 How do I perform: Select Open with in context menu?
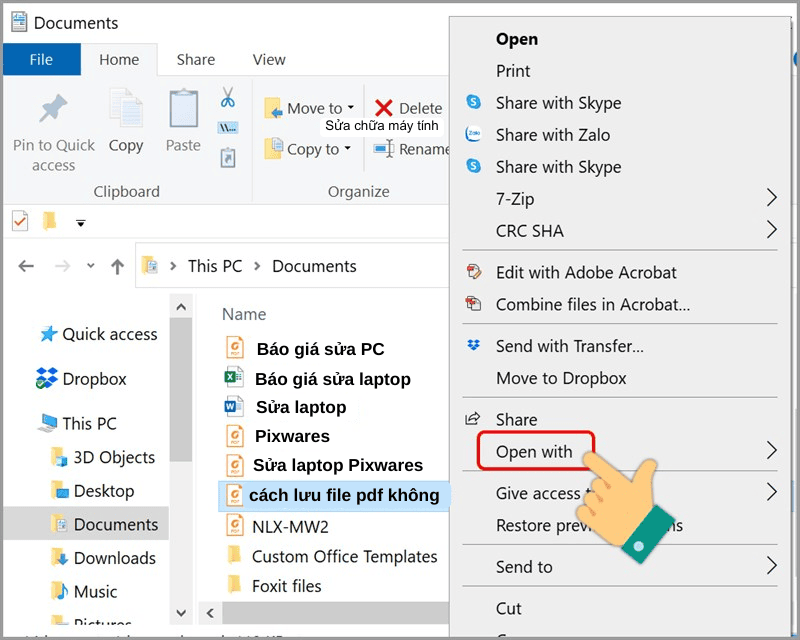[535, 452]
